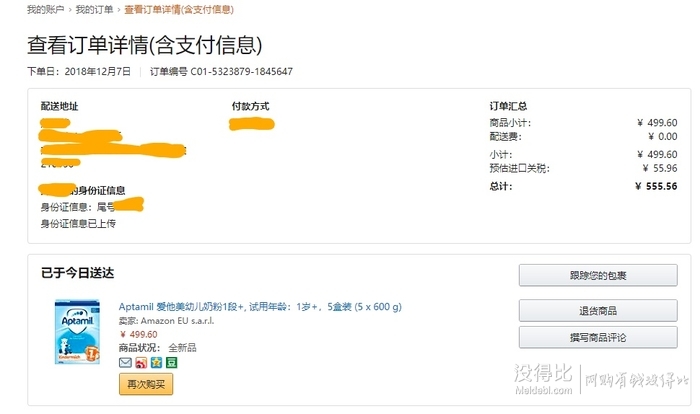Select the 查看订单详情 breadcrumb item

coord(179,9)
